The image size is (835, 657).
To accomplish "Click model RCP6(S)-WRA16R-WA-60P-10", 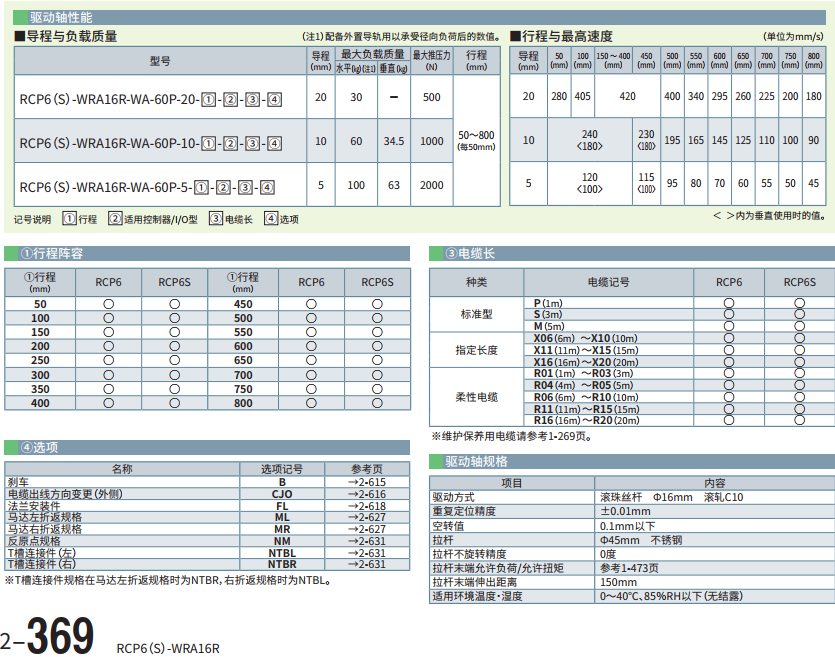I will pos(151,143).
